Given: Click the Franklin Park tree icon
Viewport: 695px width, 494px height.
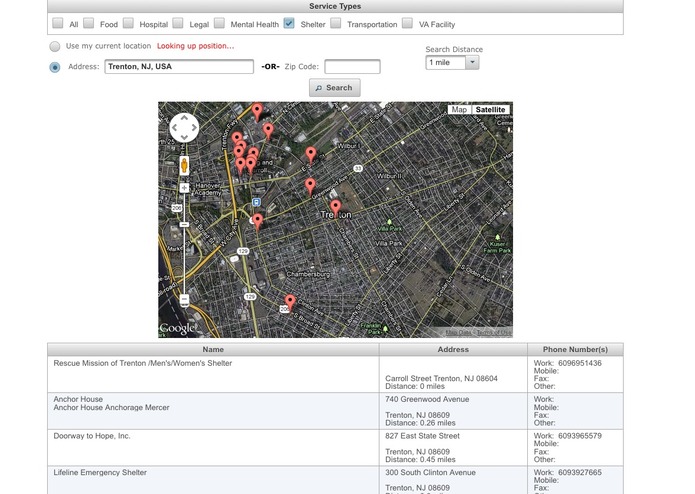Looking at the screenshot, I should pos(385,328).
